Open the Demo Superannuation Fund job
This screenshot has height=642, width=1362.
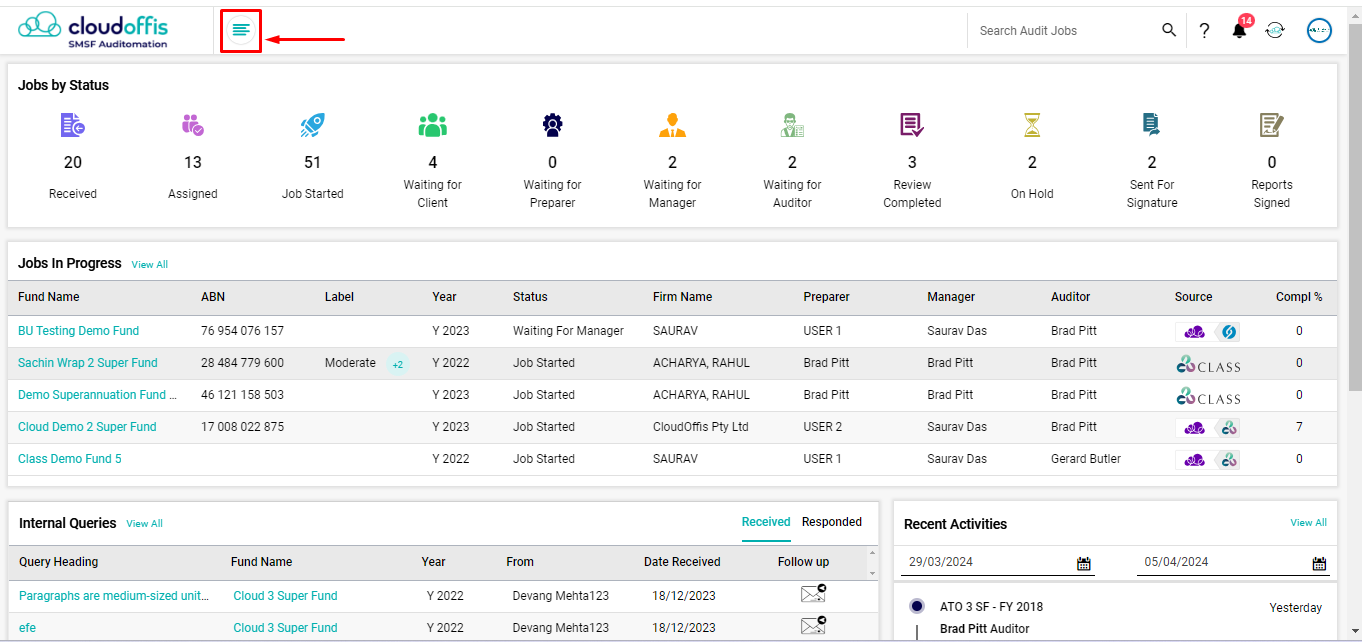click(98, 395)
